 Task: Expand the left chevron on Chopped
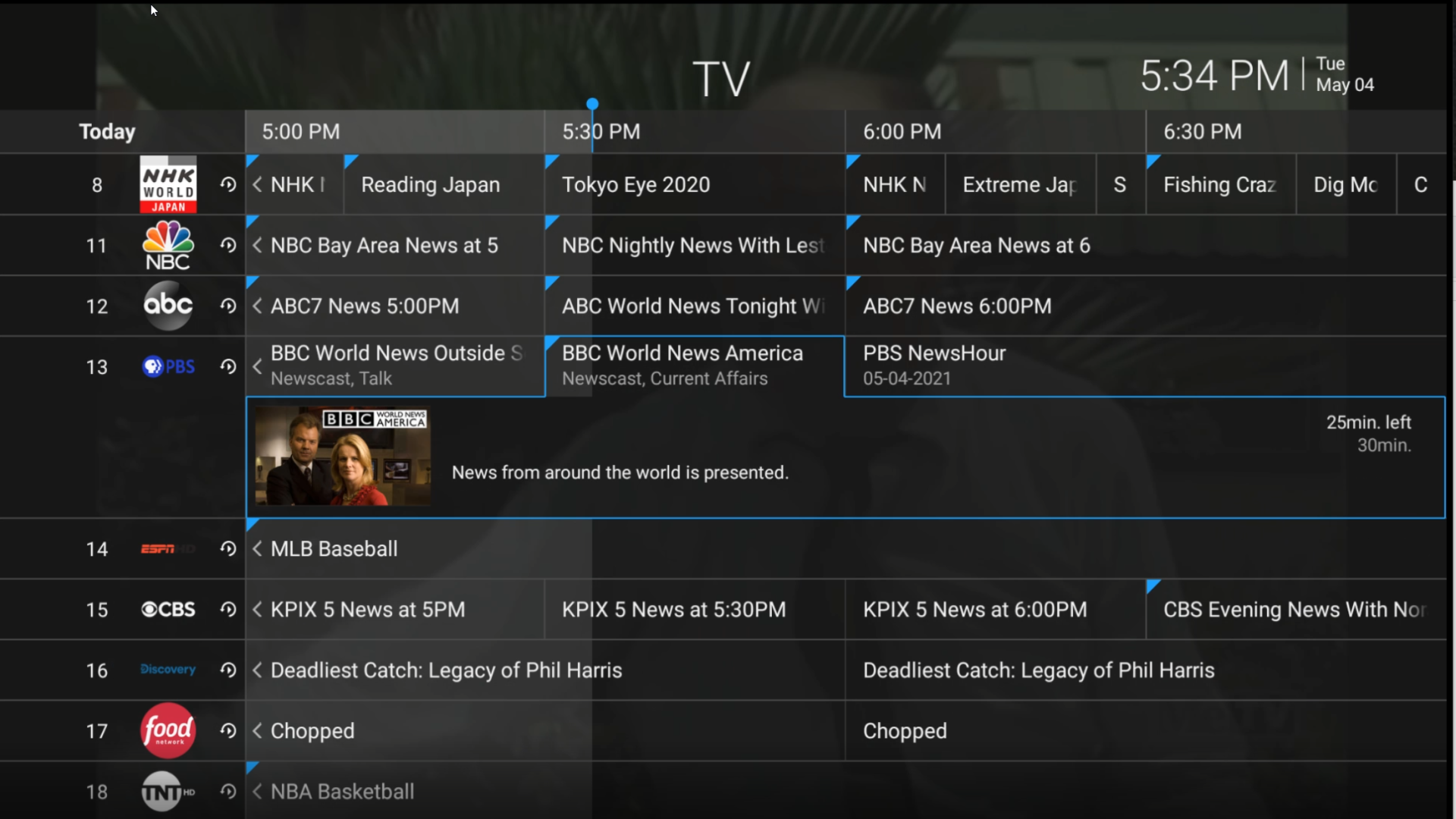257,730
